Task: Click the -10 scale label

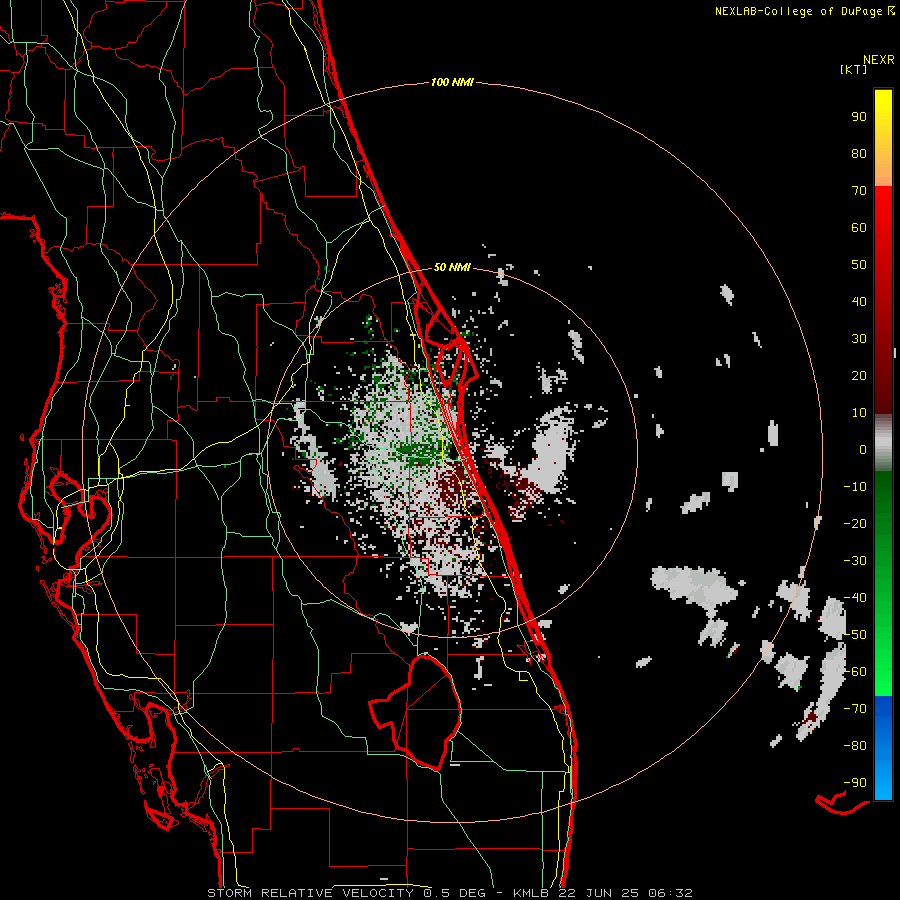Action: point(855,487)
